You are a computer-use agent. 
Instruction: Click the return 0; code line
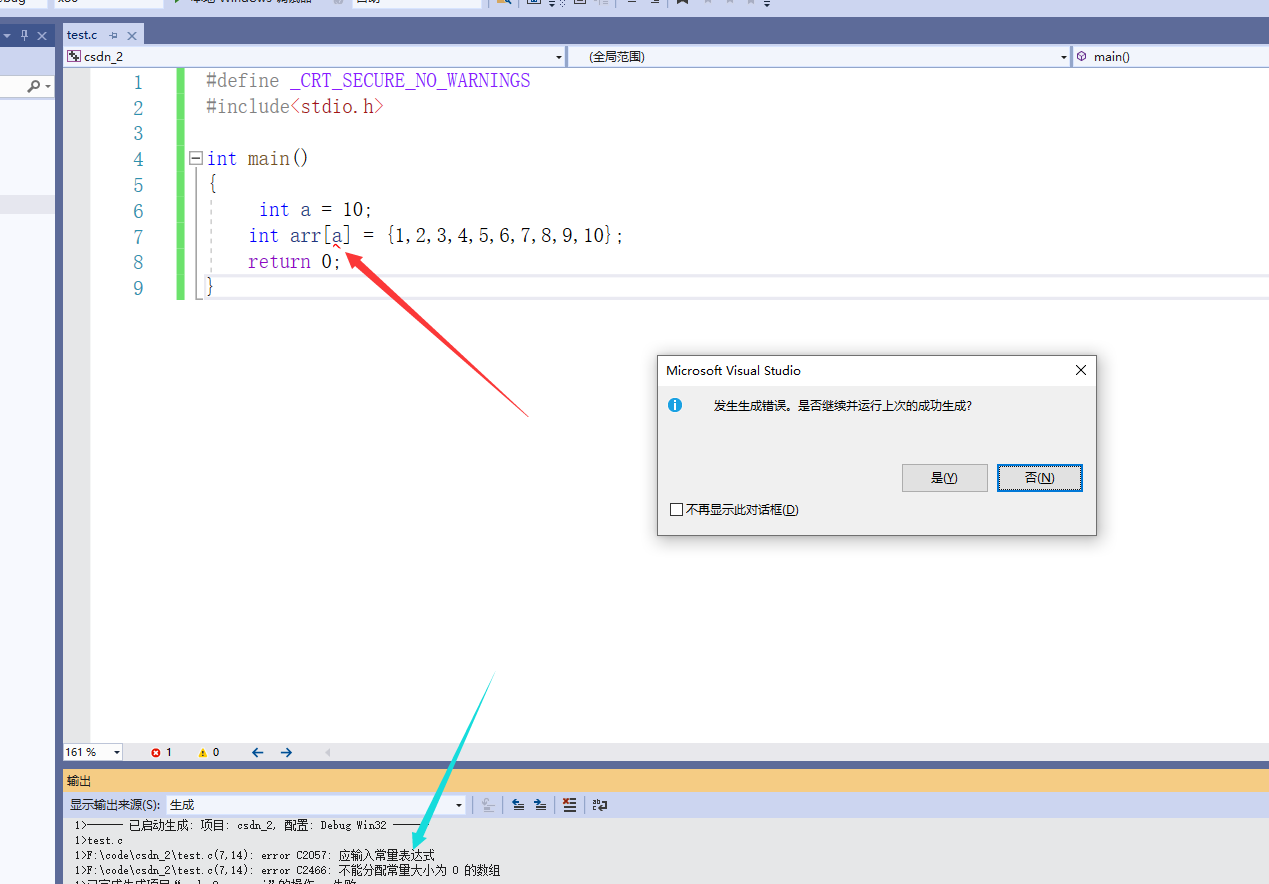point(295,262)
